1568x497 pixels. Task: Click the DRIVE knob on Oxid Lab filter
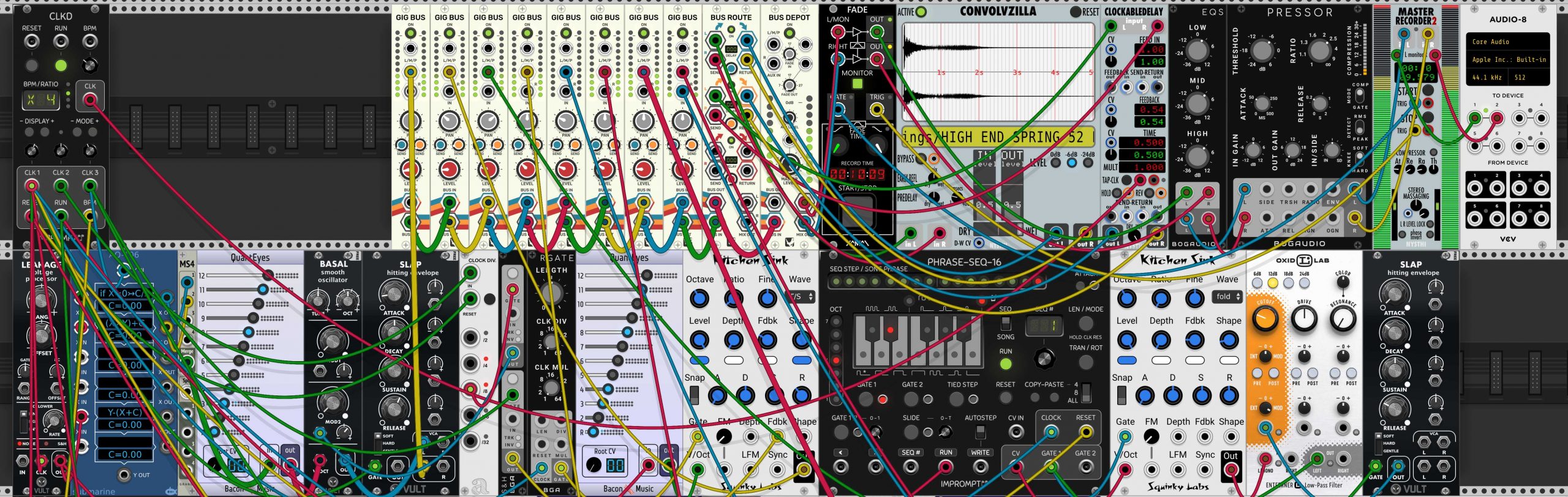[x=1304, y=318]
